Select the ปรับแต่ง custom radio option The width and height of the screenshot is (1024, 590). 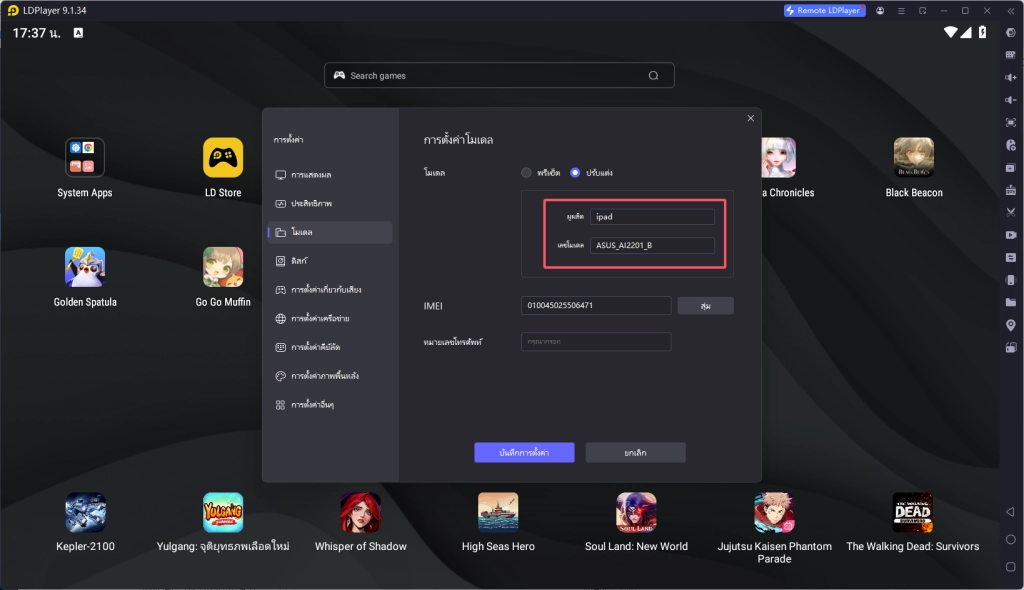[x=575, y=172]
